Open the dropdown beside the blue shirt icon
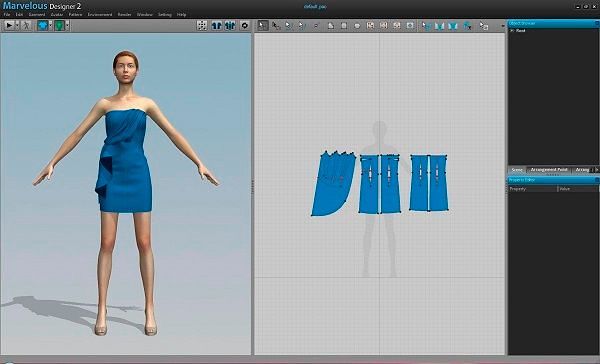 (x=51, y=26)
